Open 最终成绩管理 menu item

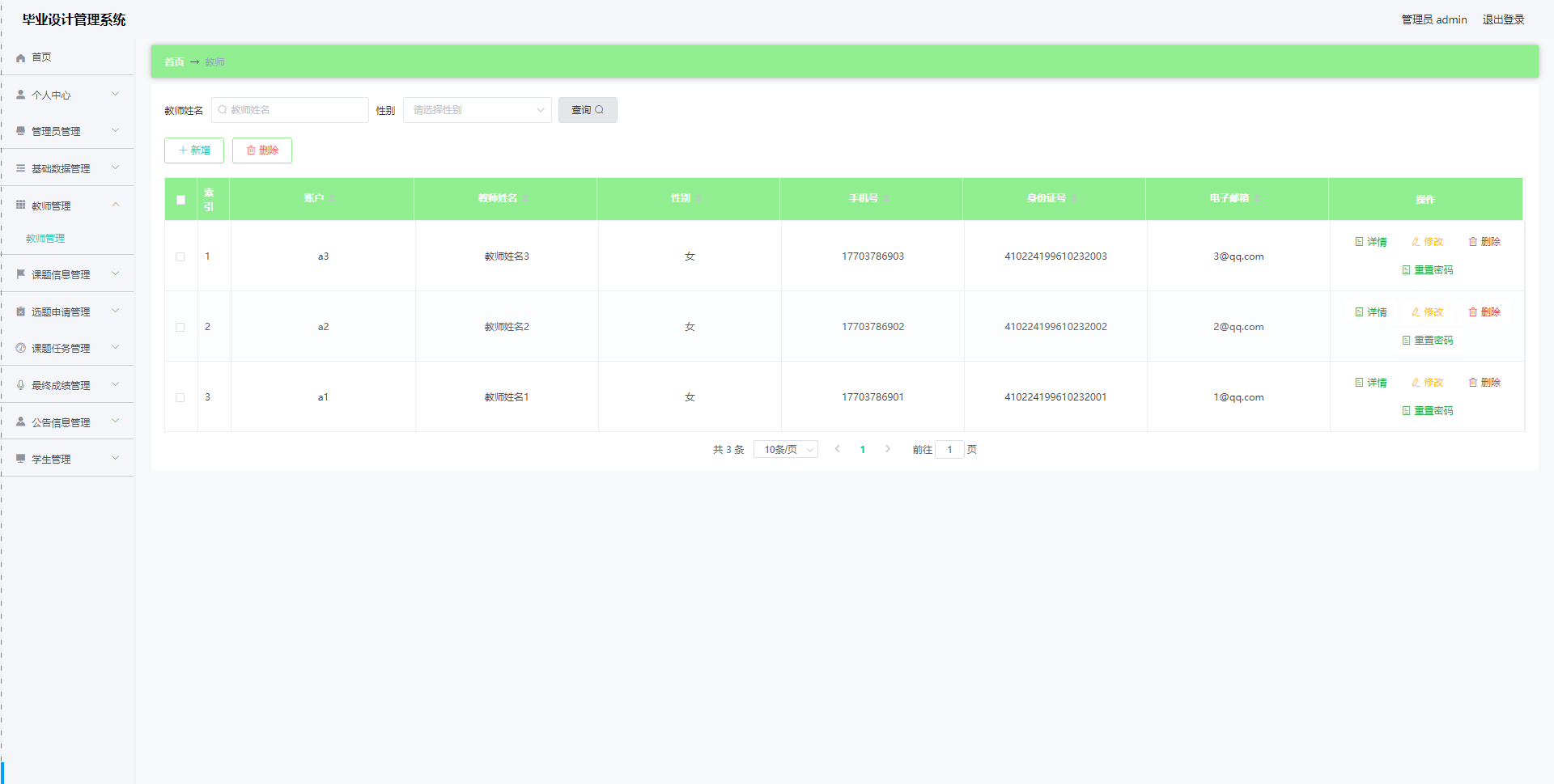click(x=67, y=385)
